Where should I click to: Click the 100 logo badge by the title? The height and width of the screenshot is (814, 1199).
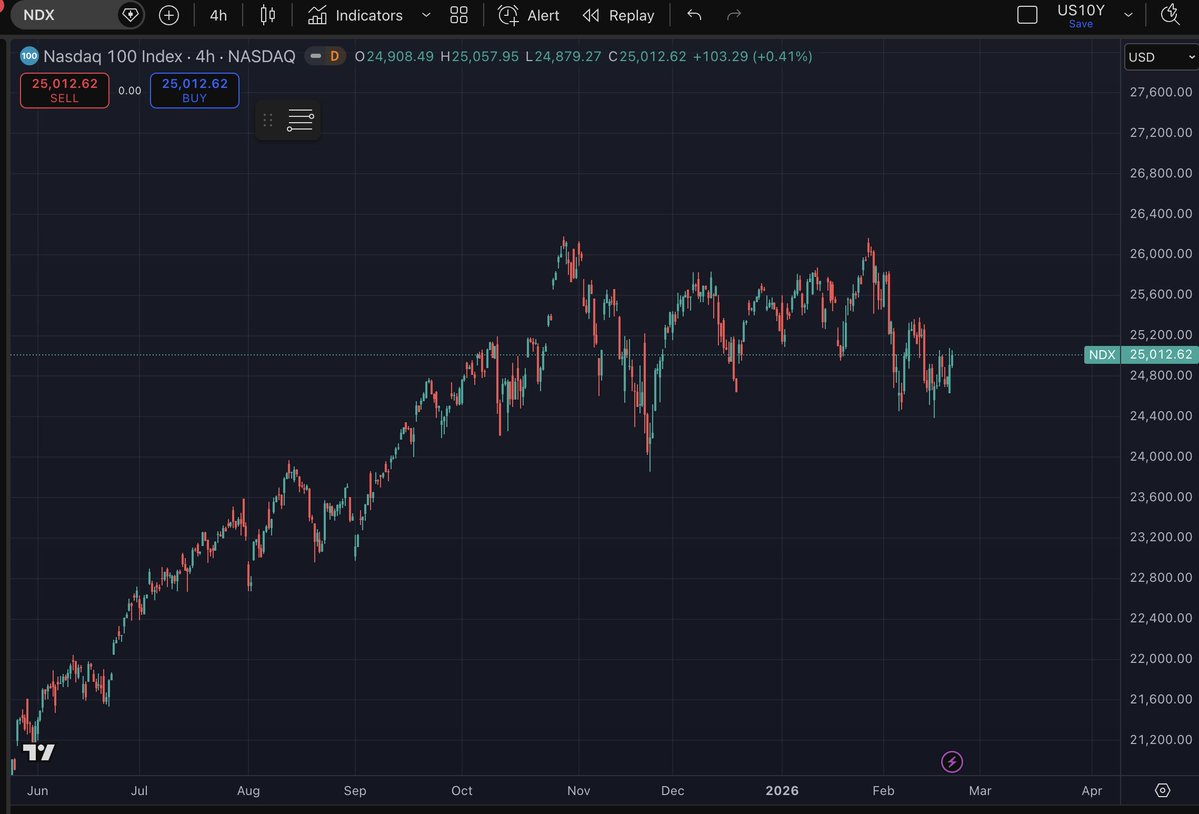(29, 56)
